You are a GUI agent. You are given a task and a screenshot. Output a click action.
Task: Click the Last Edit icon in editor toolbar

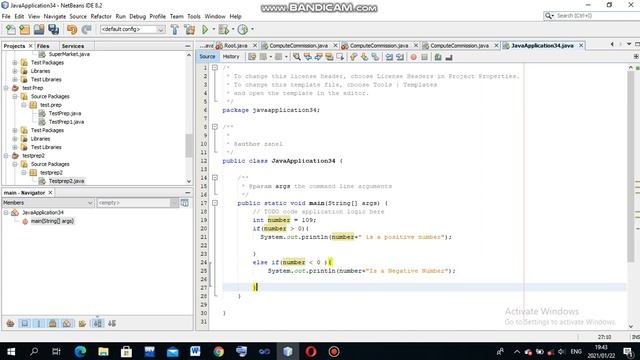(x=252, y=57)
